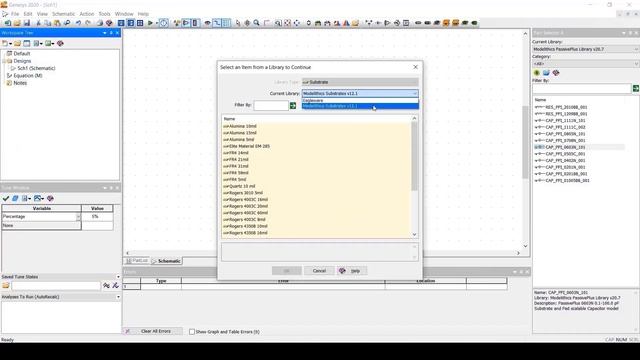This screenshot has width=640, height=360.
Task: Click the help book icon in Part Selector panel
Action: coord(556,73)
